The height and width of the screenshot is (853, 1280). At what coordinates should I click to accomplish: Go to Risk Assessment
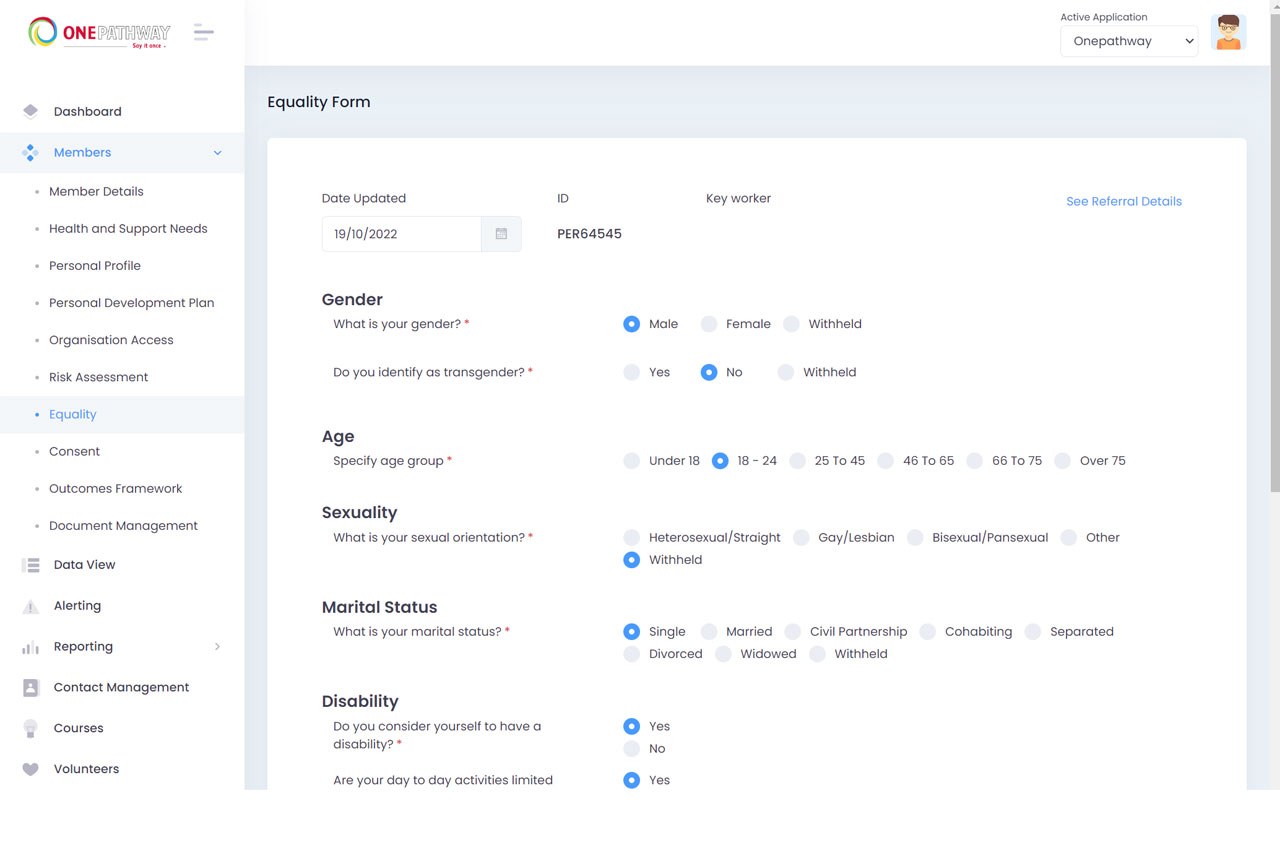coord(98,377)
